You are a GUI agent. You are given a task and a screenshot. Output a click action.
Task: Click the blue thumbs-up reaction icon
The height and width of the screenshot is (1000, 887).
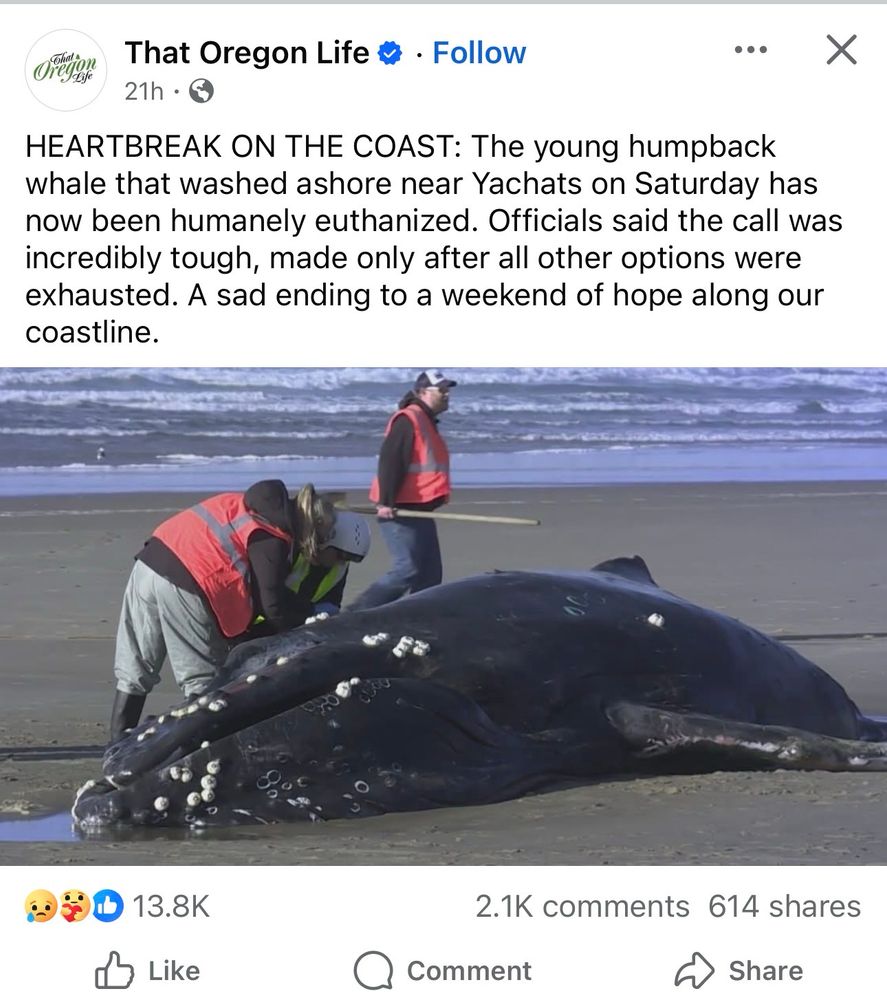click(109, 906)
